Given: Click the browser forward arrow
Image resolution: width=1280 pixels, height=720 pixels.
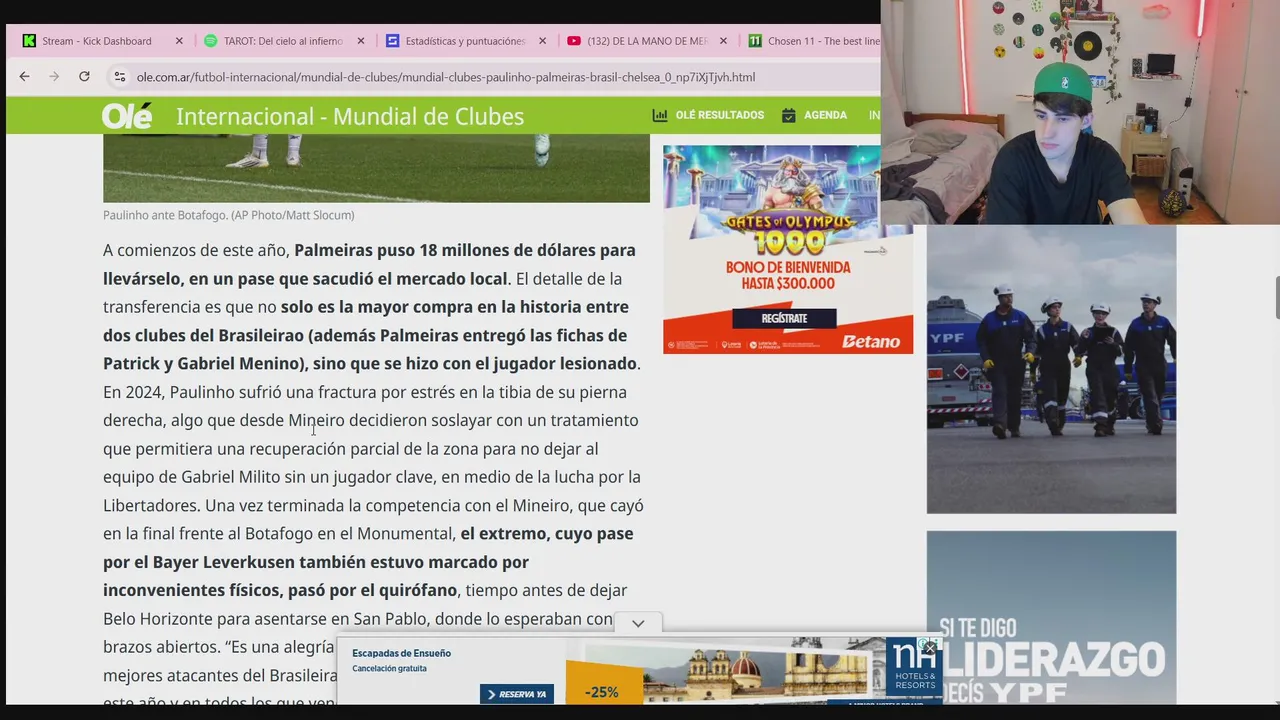Looking at the screenshot, I should (x=54, y=77).
